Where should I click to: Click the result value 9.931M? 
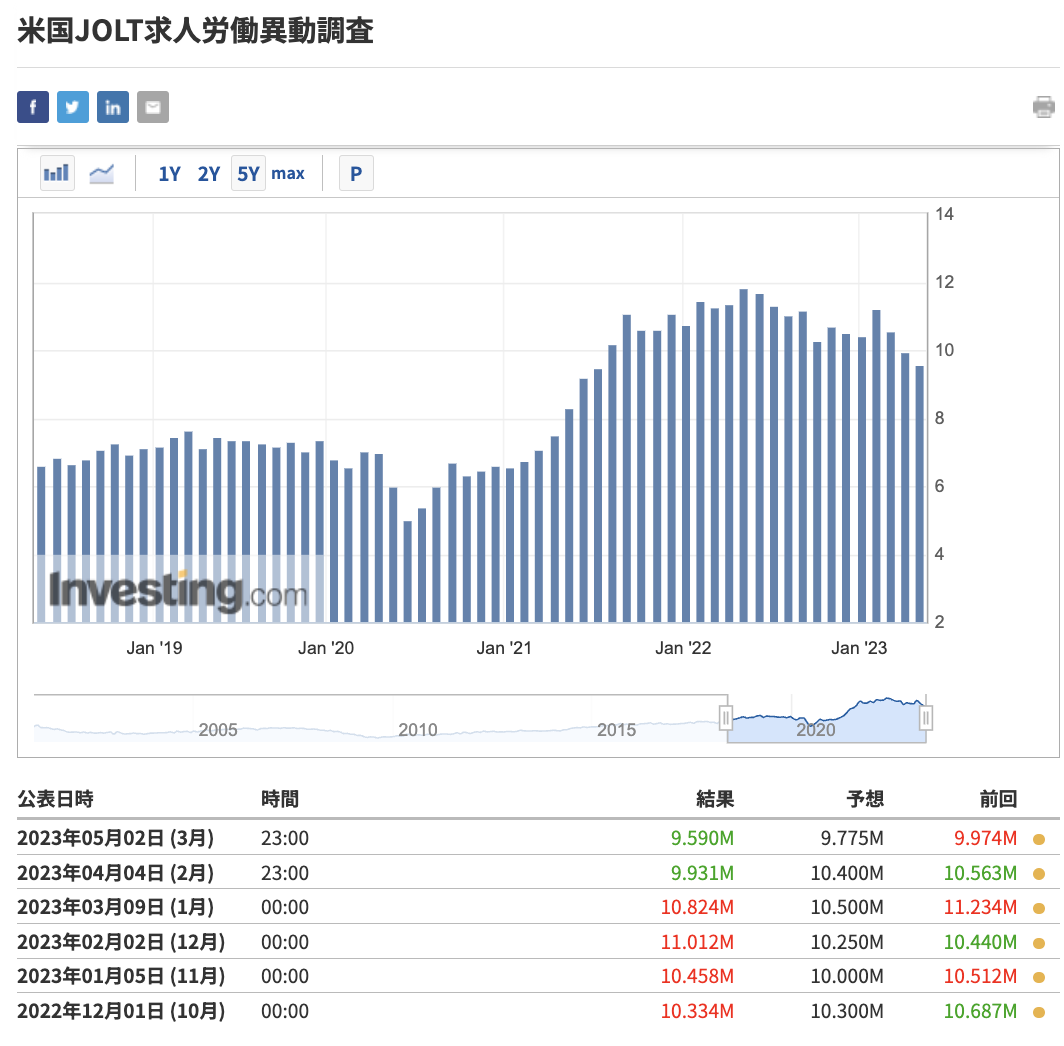tap(702, 872)
